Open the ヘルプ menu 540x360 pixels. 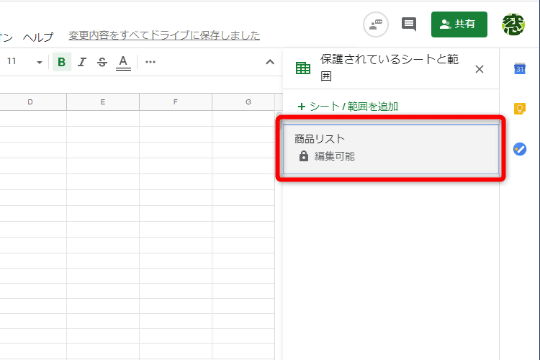point(38,37)
